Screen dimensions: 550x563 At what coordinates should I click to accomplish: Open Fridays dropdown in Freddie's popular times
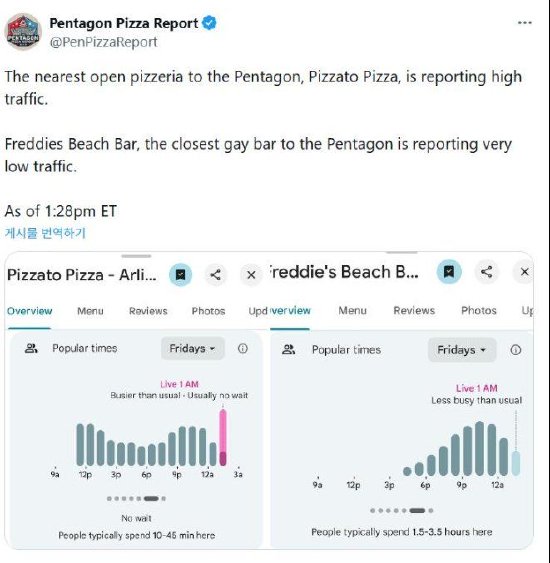[462, 350]
